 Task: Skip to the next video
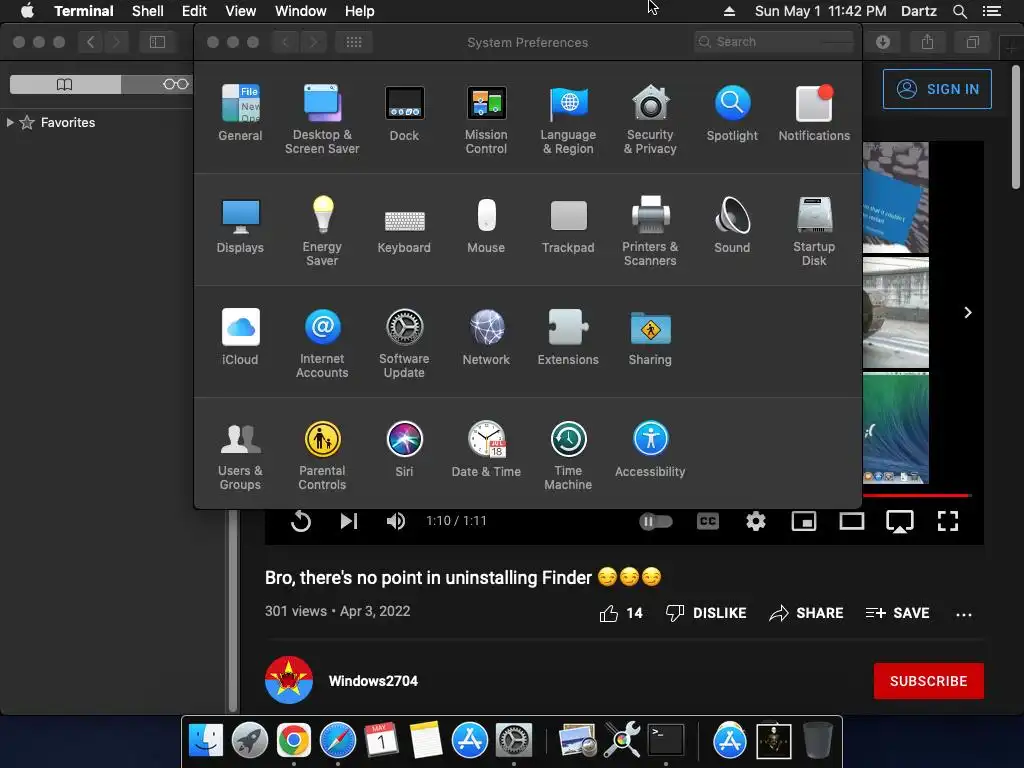(x=349, y=521)
